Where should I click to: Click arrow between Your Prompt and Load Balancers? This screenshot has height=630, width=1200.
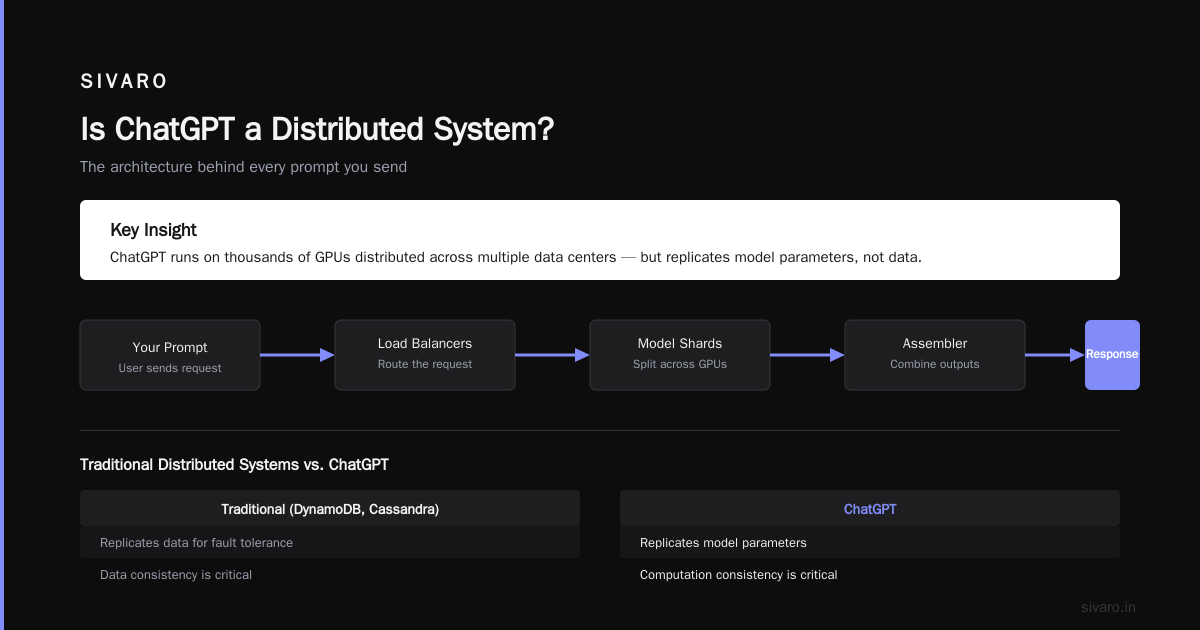pyautogui.click(x=297, y=355)
